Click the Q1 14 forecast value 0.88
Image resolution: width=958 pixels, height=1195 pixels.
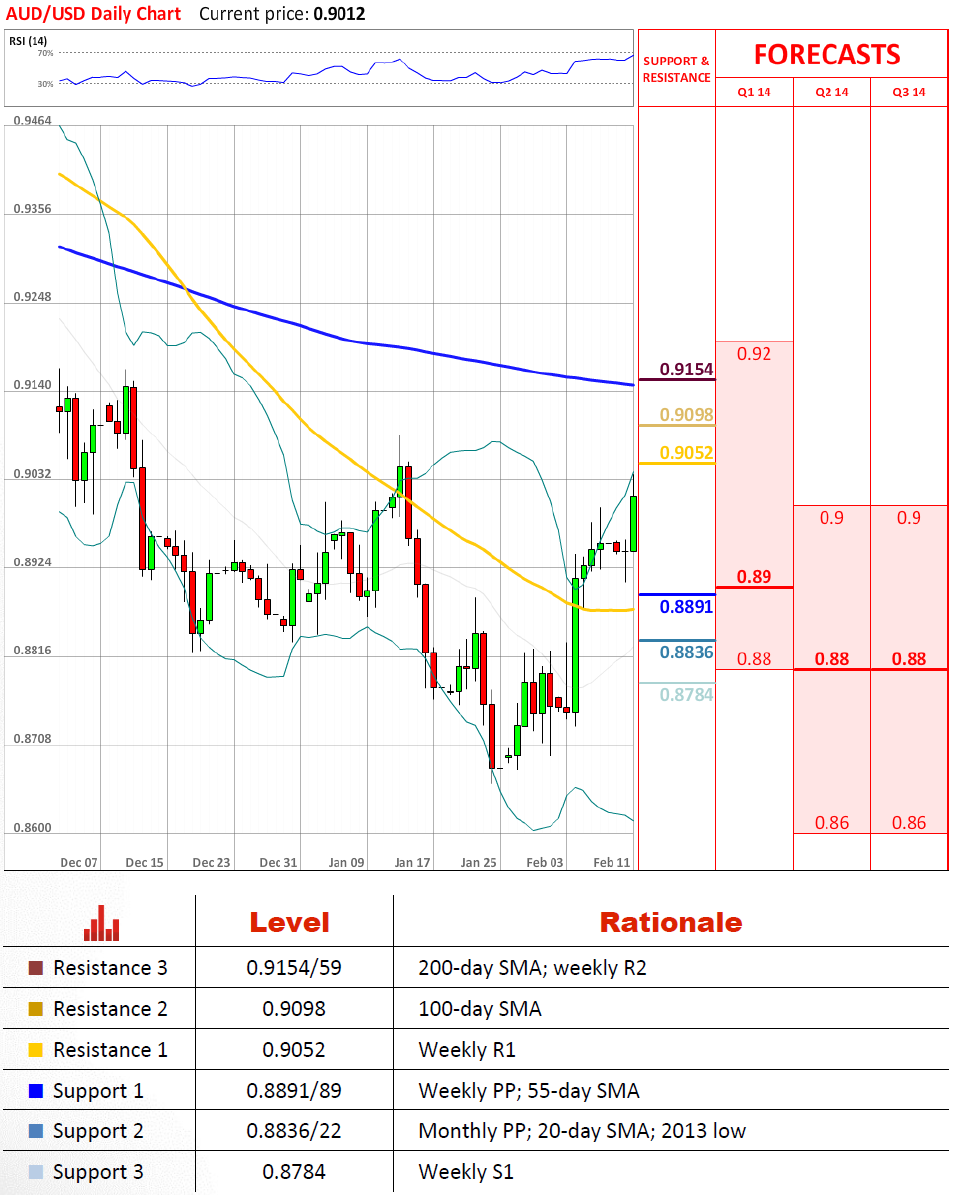(x=754, y=658)
